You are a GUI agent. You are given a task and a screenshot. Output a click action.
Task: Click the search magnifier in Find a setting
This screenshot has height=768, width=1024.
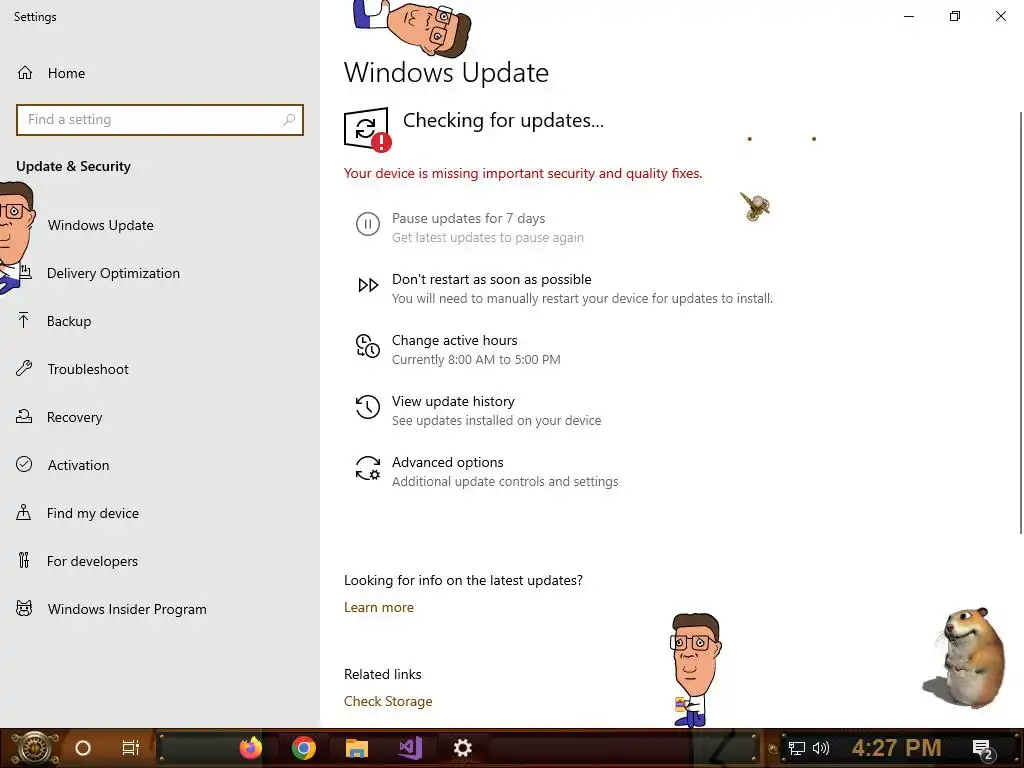tap(289, 120)
